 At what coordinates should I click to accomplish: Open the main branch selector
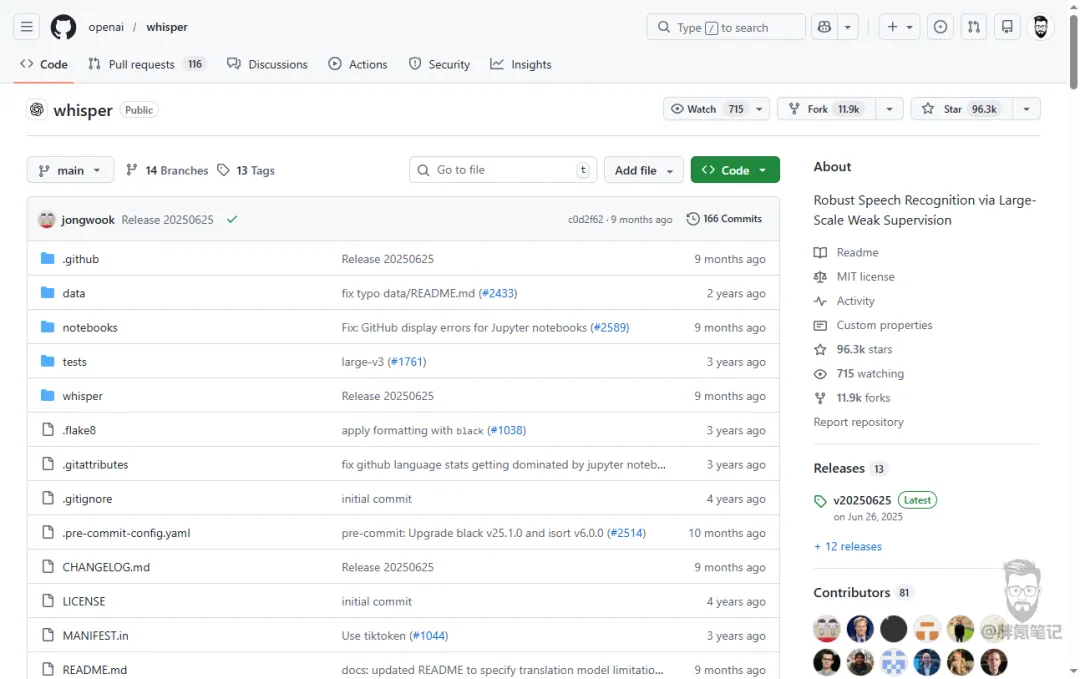(x=70, y=170)
